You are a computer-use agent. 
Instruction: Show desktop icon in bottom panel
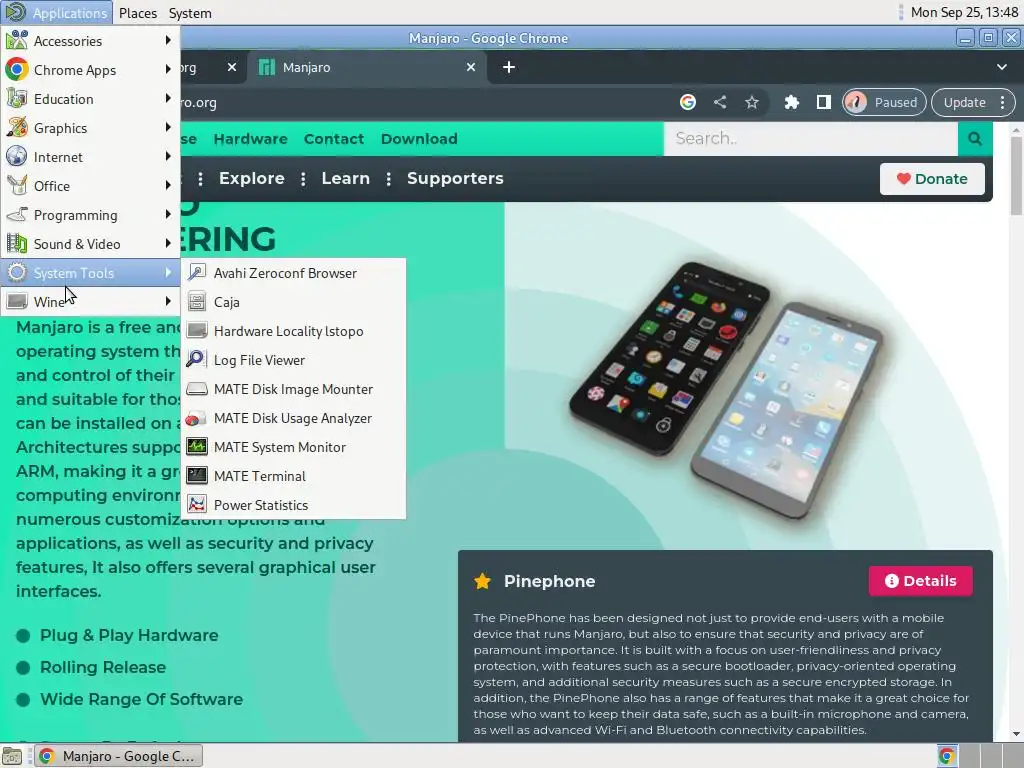pyautogui.click(x=12, y=756)
